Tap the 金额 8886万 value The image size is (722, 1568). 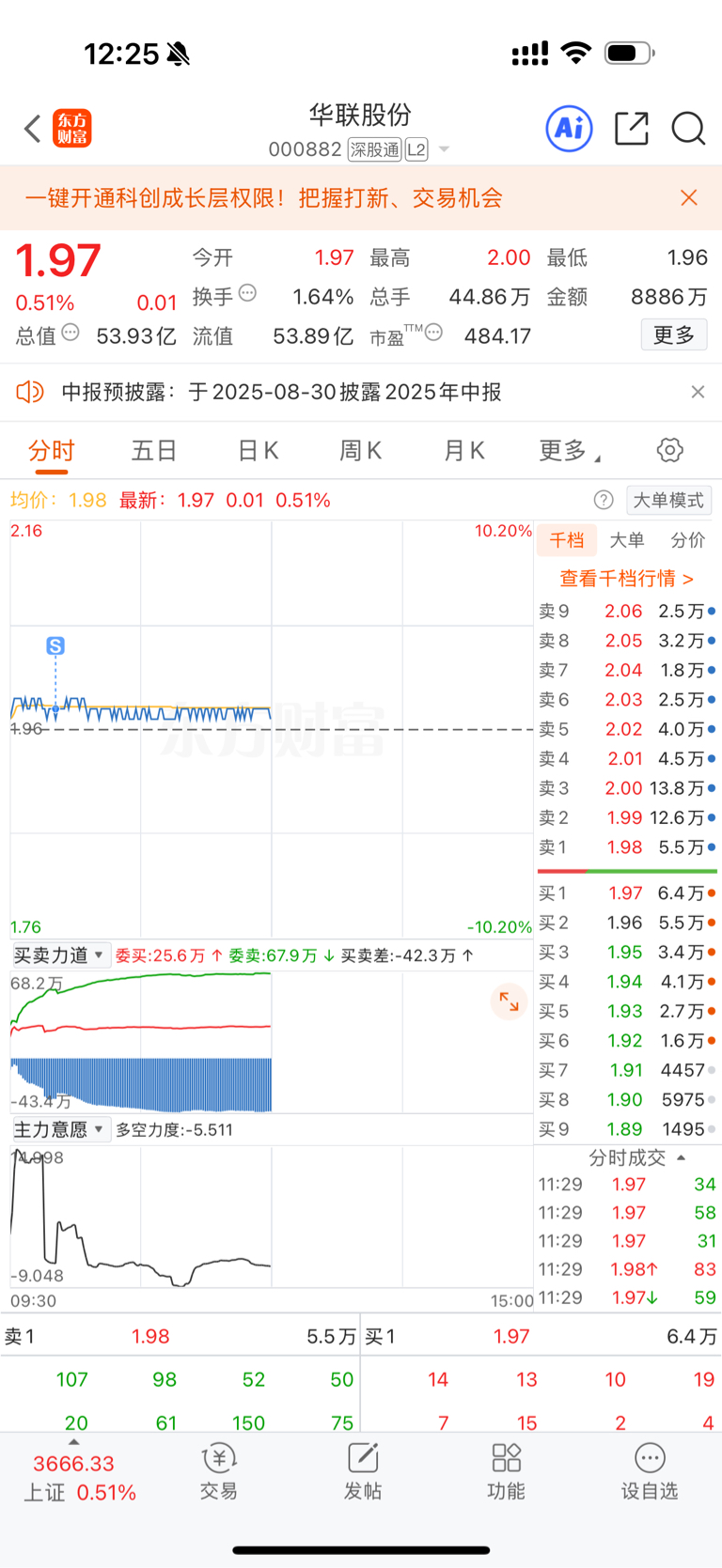point(668,297)
